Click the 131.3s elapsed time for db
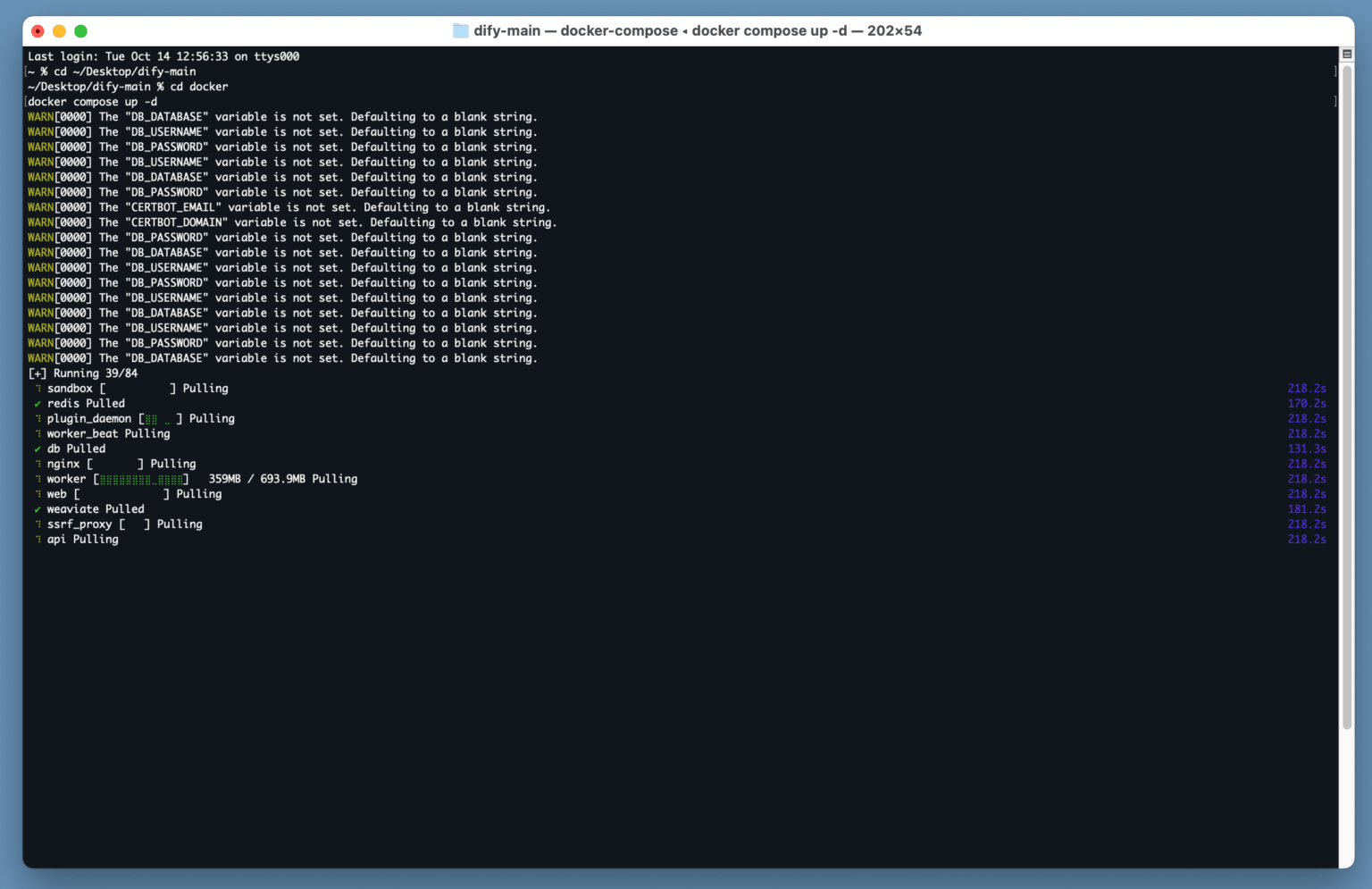The height and width of the screenshot is (889, 1372). (x=1306, y=449)
